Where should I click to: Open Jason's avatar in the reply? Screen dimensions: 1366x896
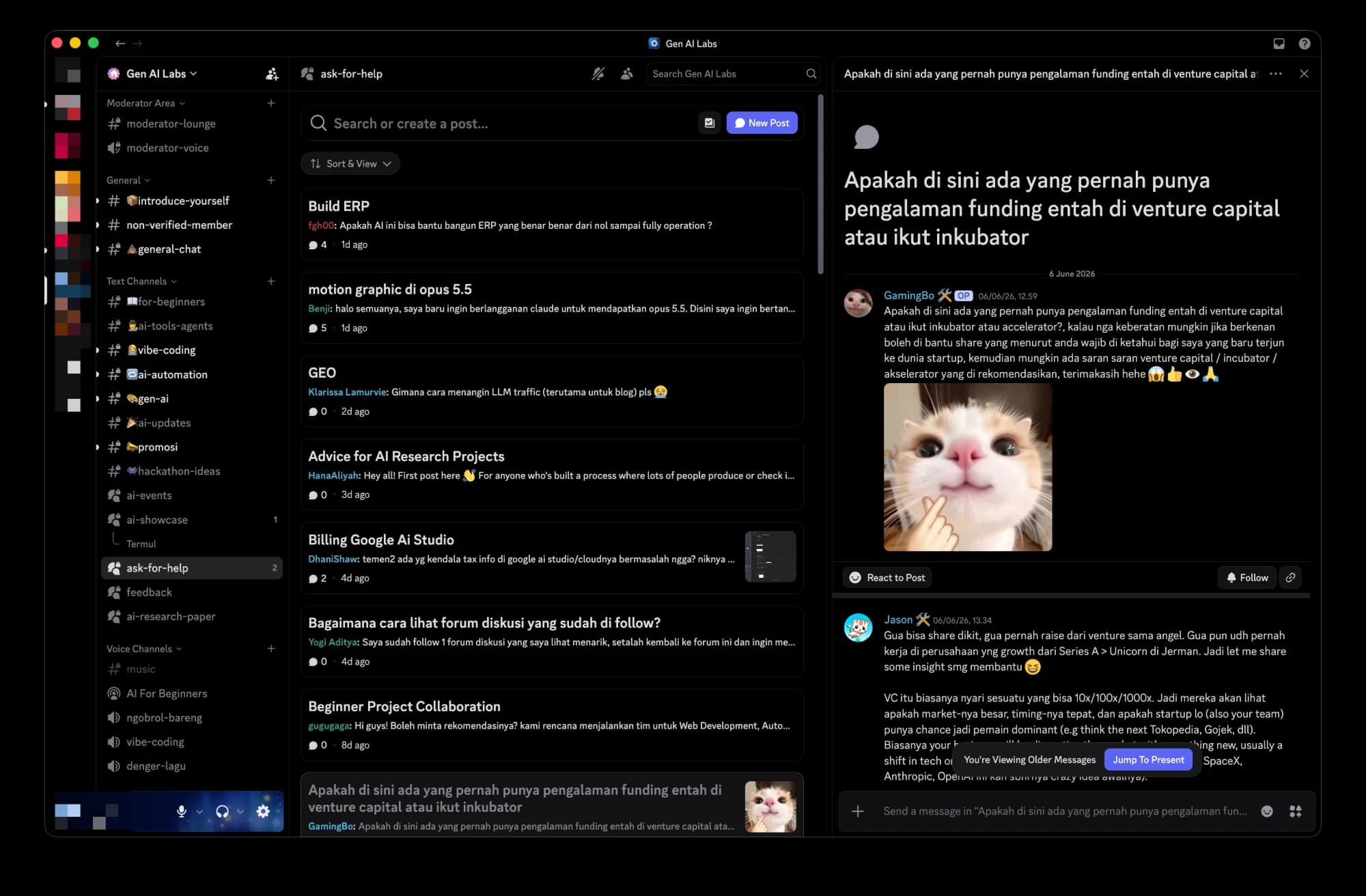(x=858, y=627)
